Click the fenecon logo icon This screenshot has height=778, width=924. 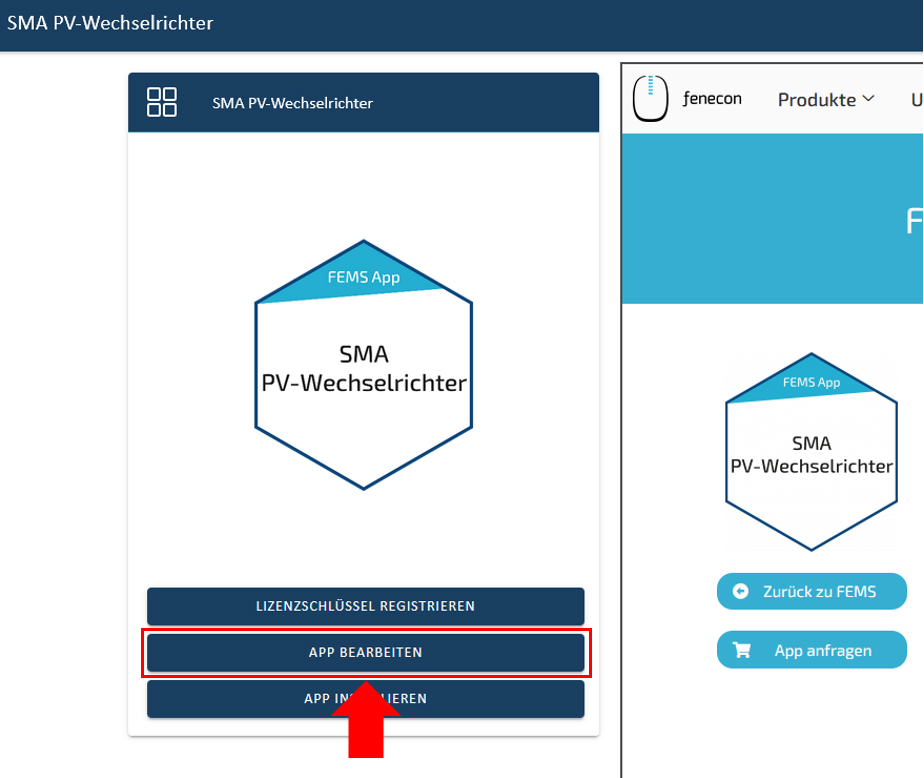point(650,98)
